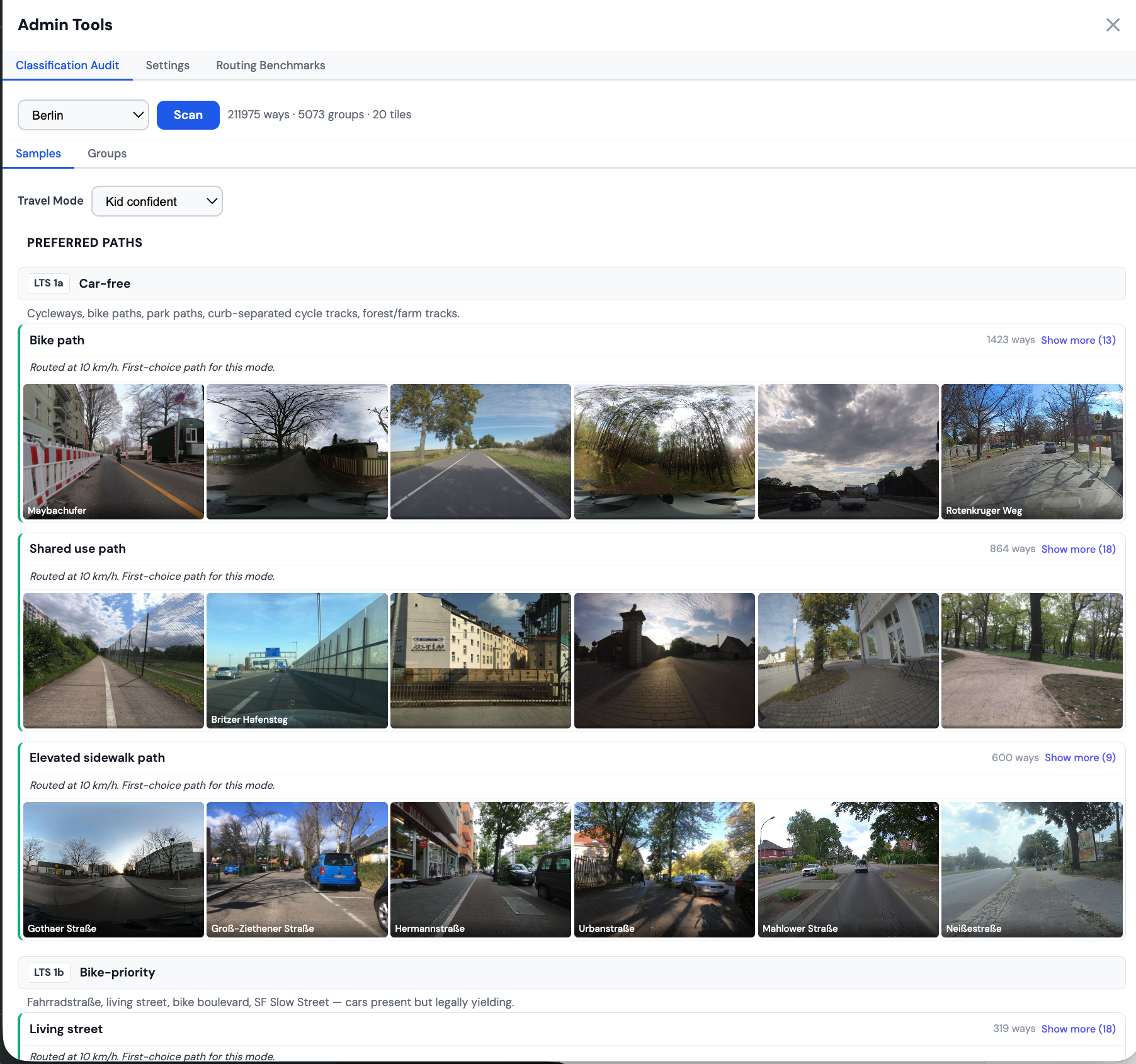
Task: Open the Groups sub-tab
Action: click(x=107, y=154)
